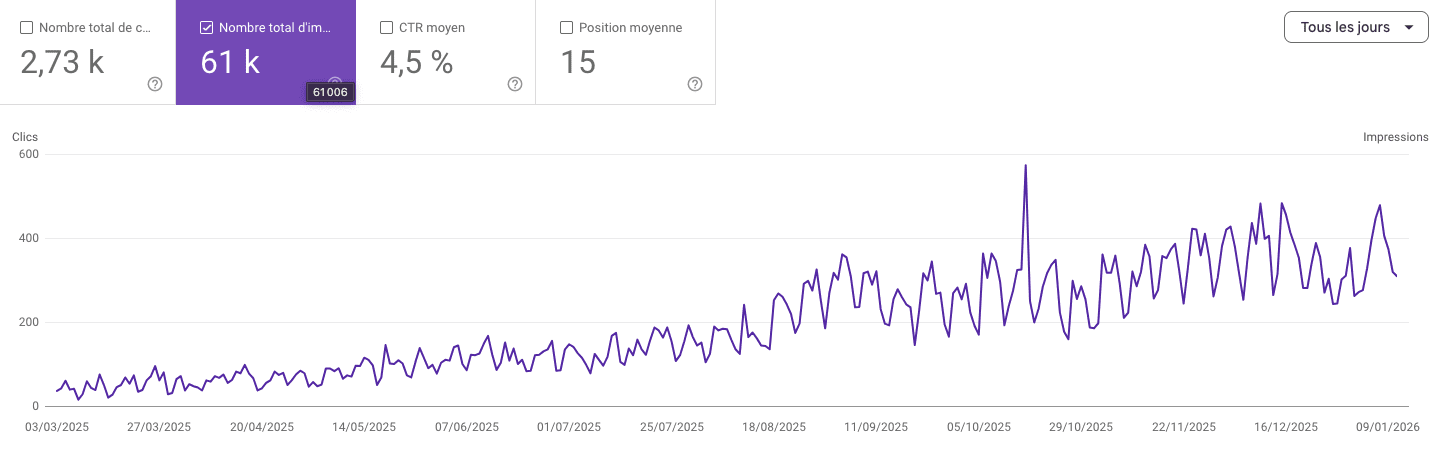1442x455 pixels.
Task: Click the 4,5 % CTR value
Action: pyautogui.click(x=416, y=62)
